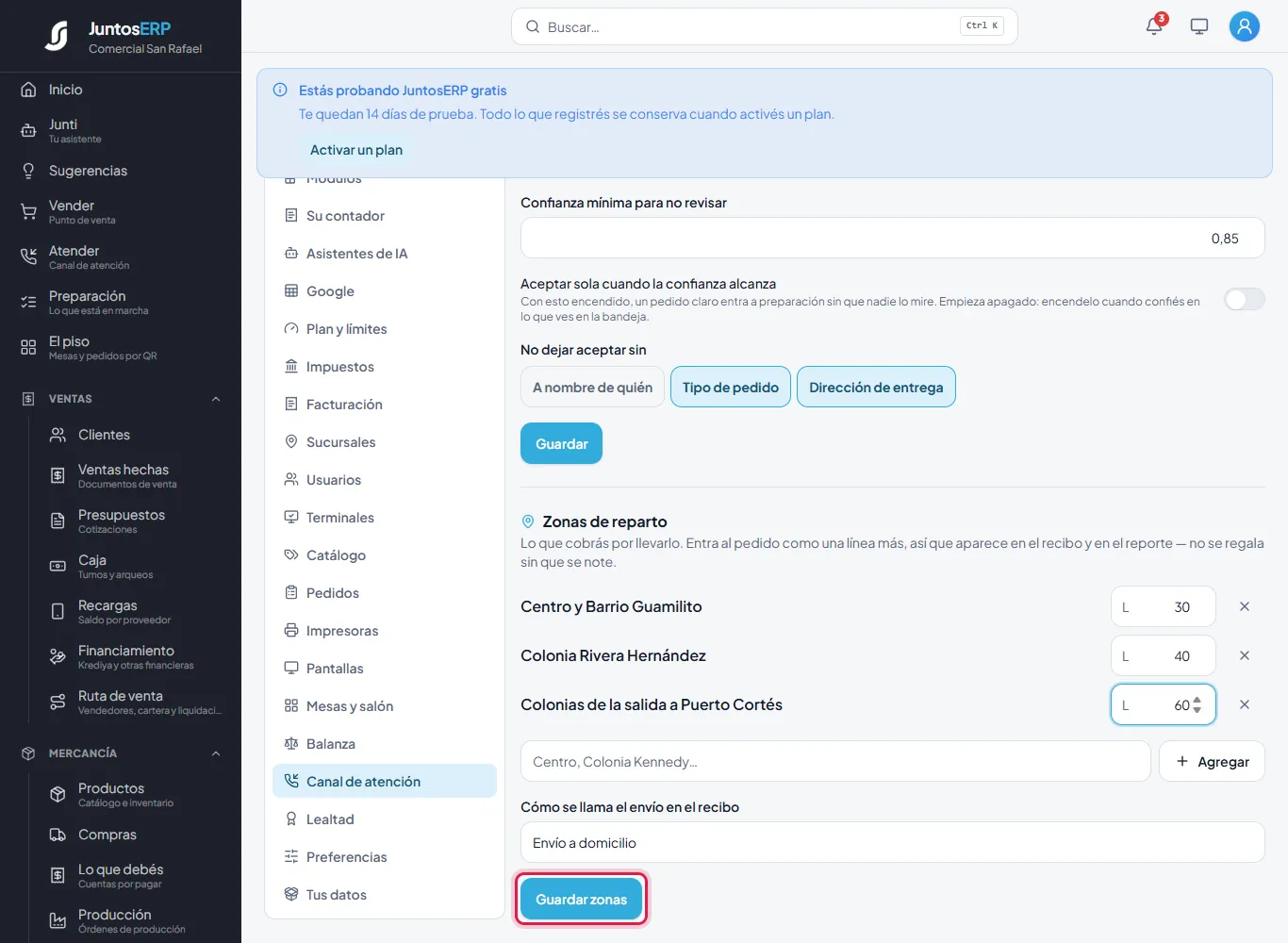Open Ruta de venta
Viewport: 1288px width, 943px height.
(x=135, y=702)
